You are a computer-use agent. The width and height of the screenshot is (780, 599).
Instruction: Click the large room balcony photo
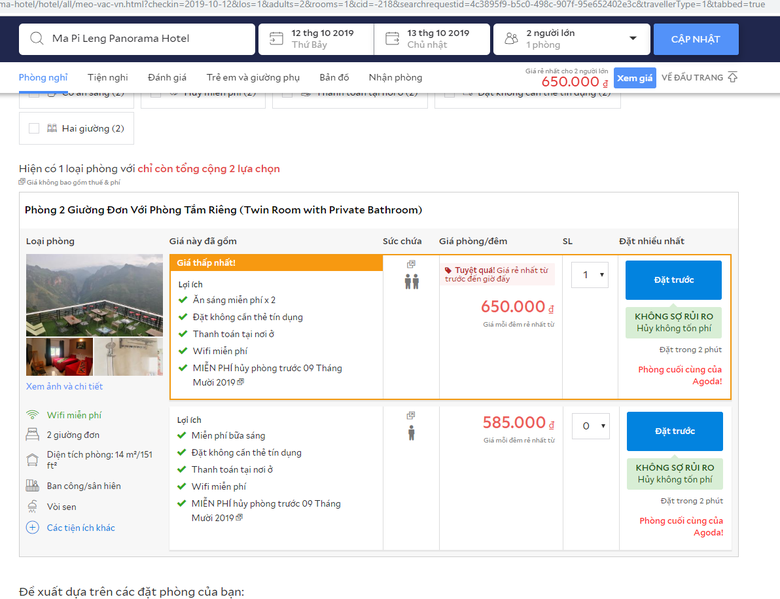coord(94,293)
